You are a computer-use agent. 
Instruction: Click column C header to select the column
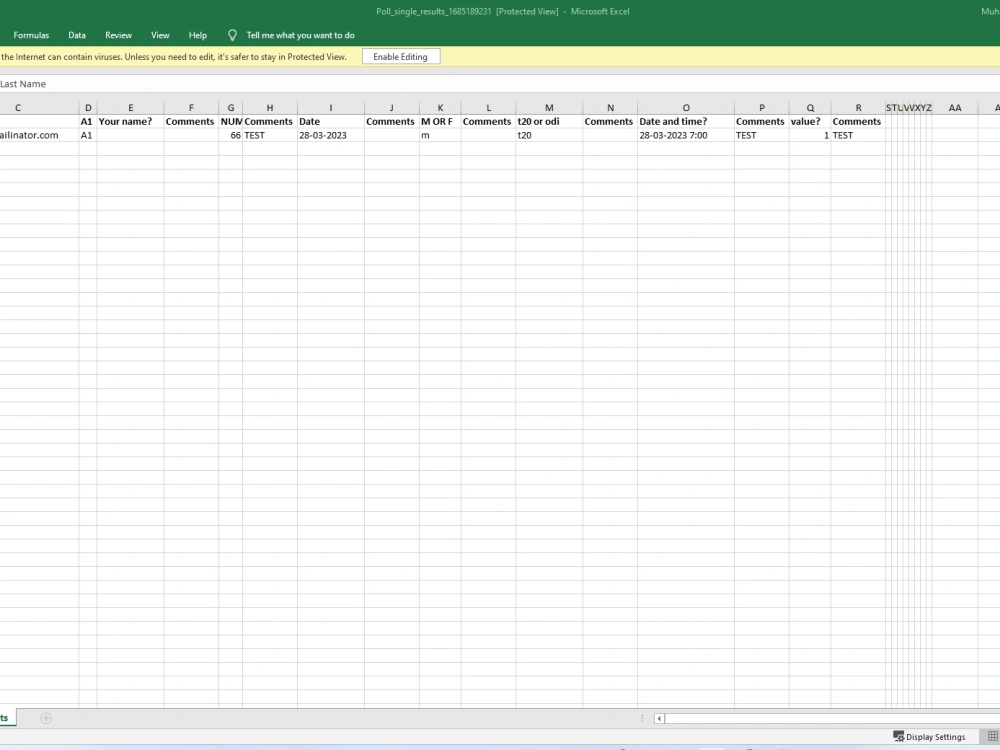tap(17, 107)
